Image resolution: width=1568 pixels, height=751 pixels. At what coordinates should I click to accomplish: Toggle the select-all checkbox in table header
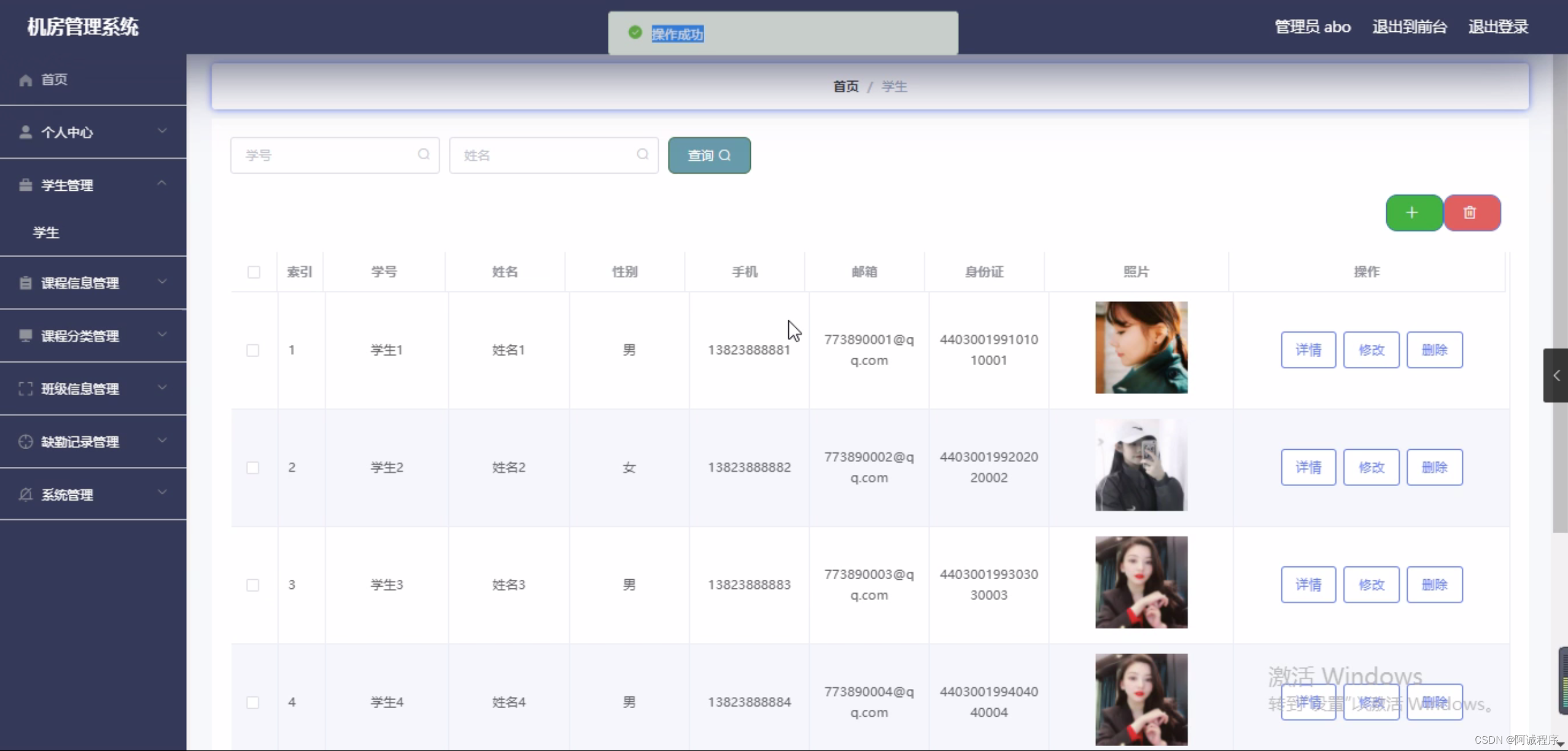coord(254,272)
